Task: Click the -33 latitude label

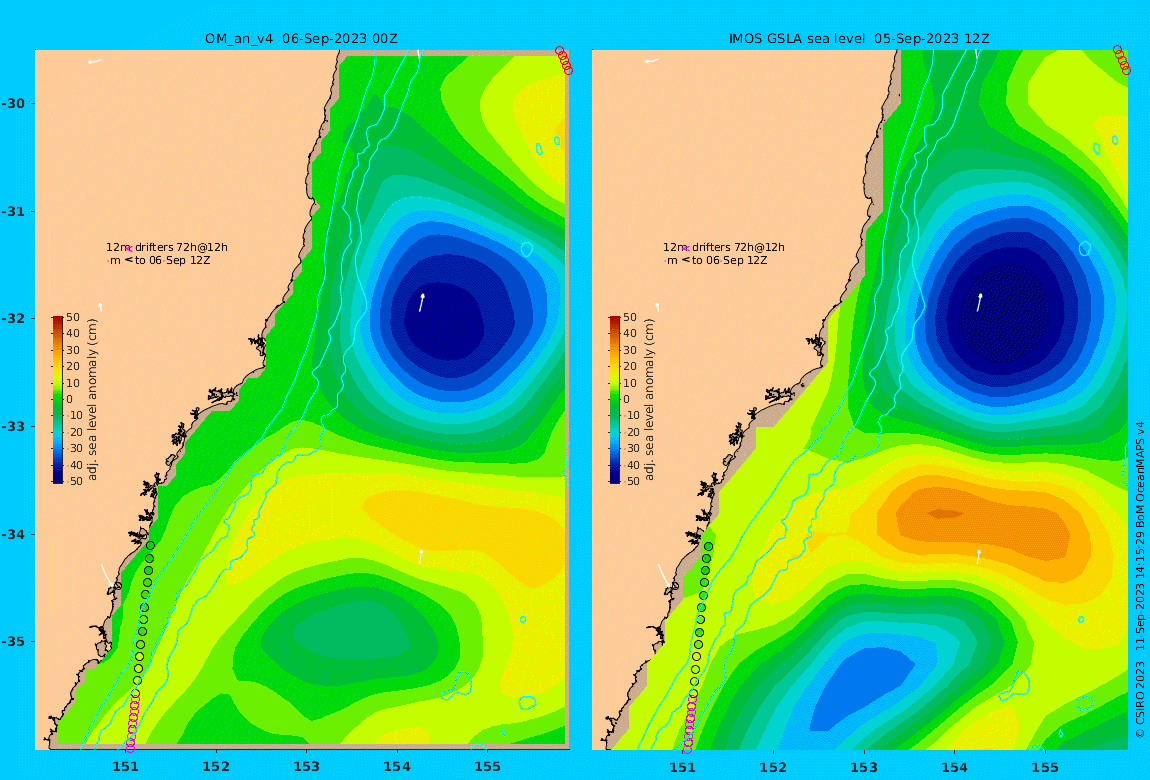Action: (x=12, y=426)
